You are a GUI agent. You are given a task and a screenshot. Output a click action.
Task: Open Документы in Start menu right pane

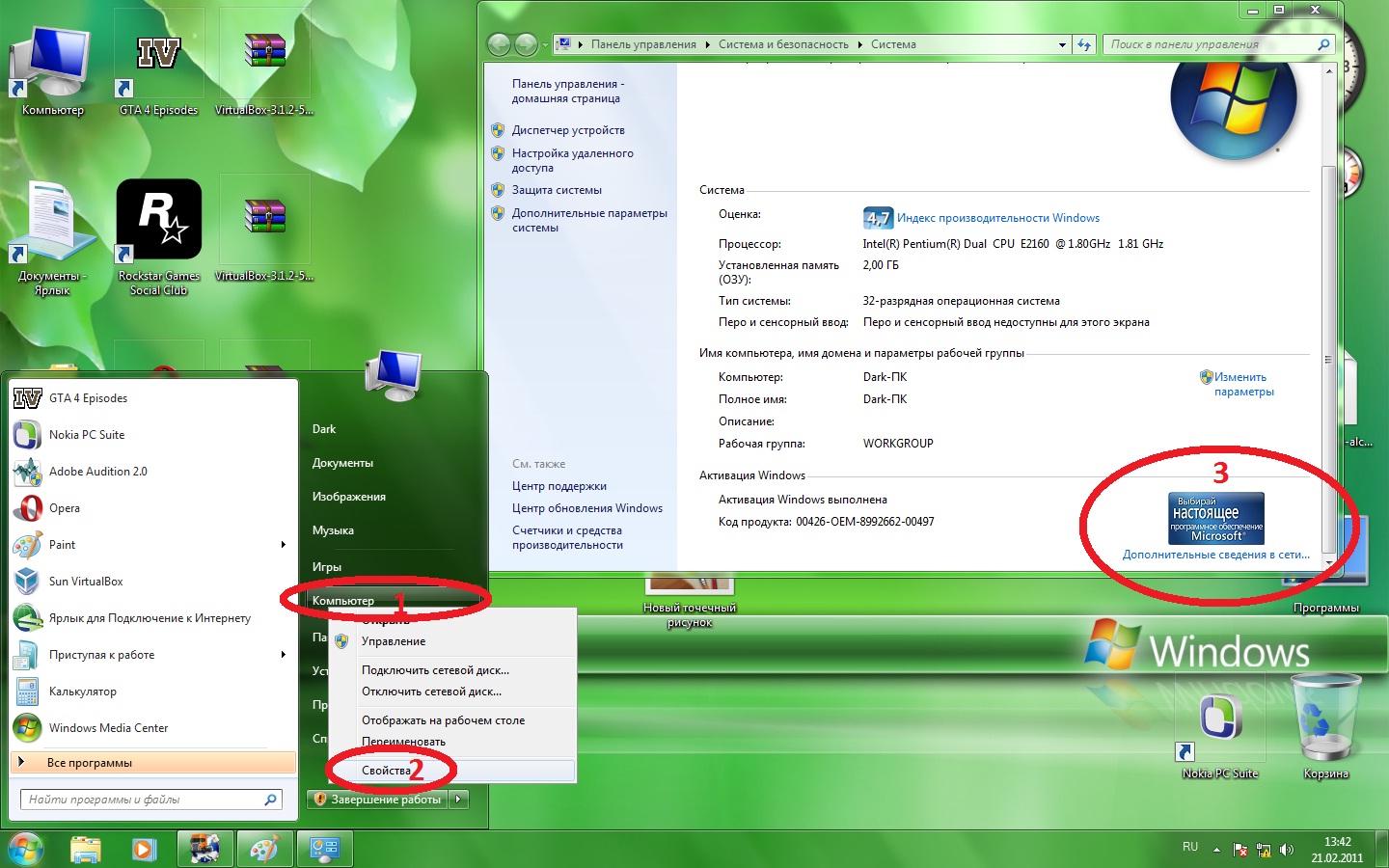pos(342,463)
